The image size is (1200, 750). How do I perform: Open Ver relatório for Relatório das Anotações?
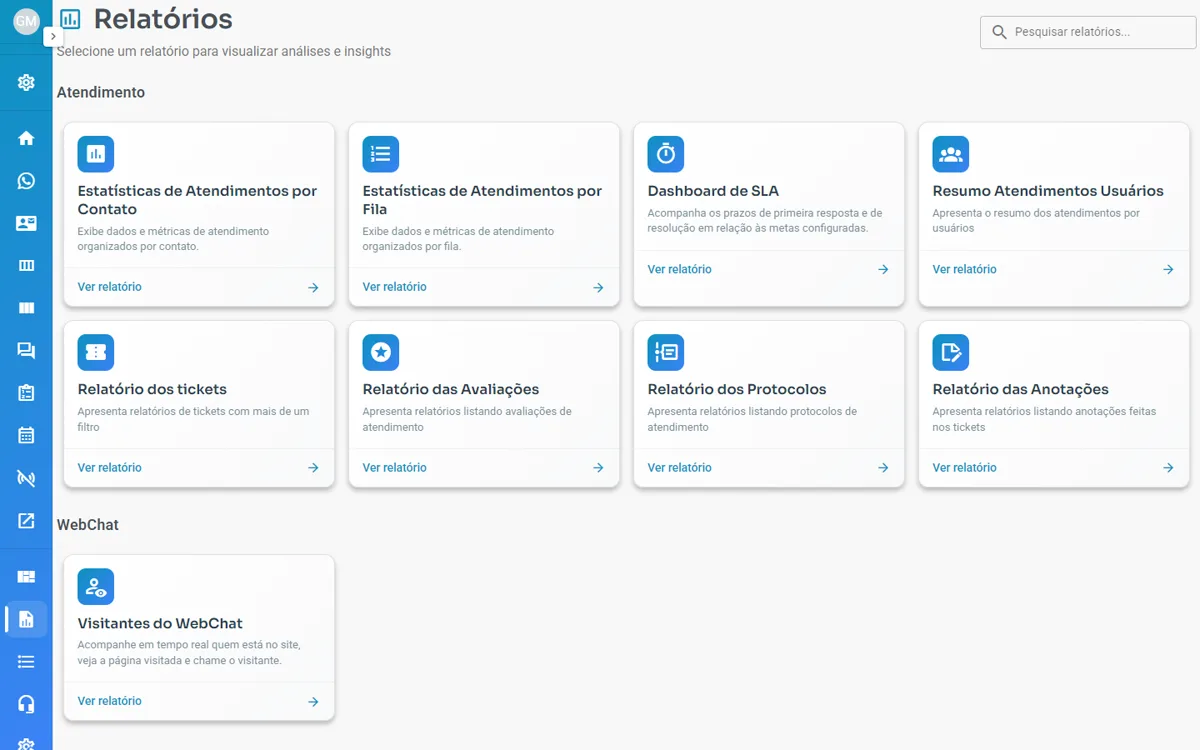pos(965,467)
